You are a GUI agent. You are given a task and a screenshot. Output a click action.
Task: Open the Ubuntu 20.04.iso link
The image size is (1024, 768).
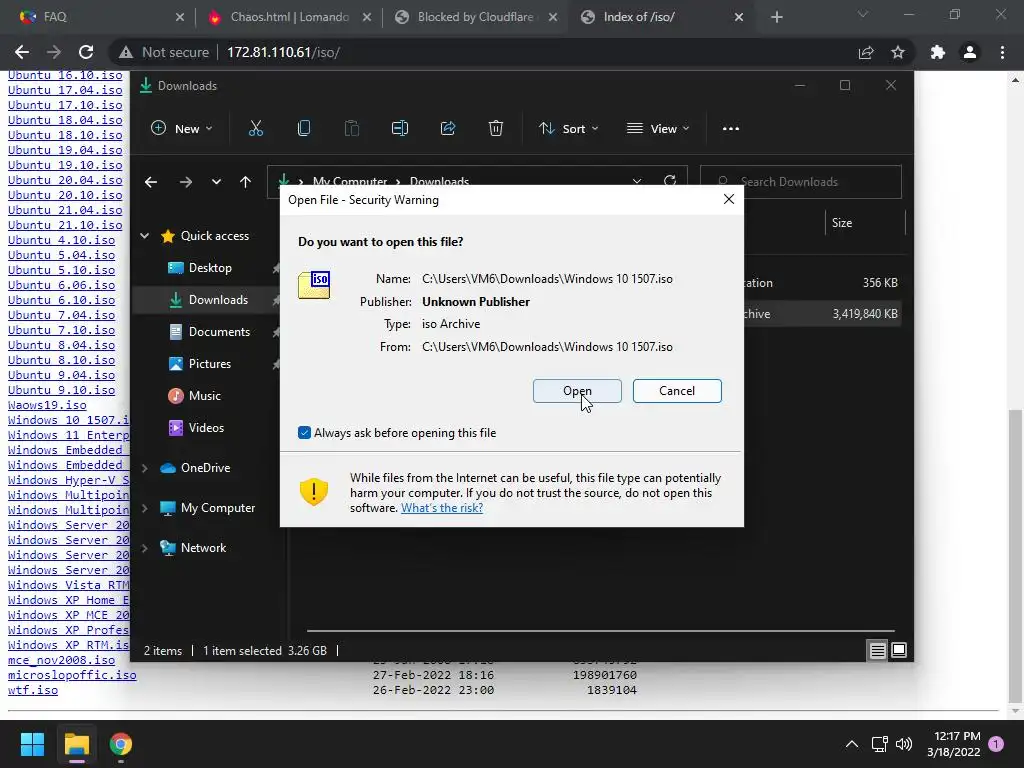pyautogui.click(x=65, y=180)
